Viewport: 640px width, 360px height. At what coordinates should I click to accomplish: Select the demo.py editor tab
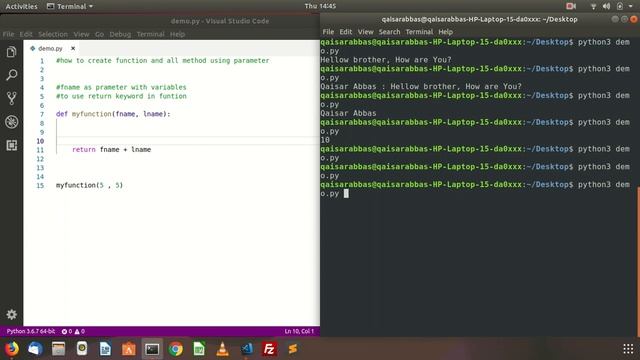pyautogui.click(x=50, y=48)
